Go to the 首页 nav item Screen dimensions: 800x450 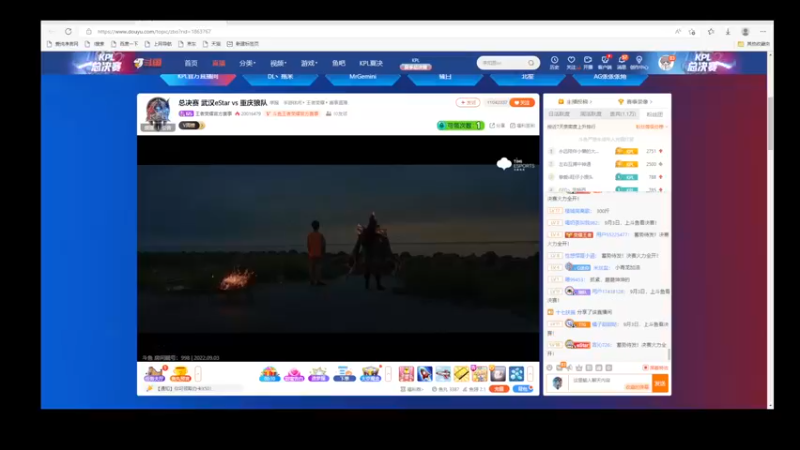click(191, 63)
